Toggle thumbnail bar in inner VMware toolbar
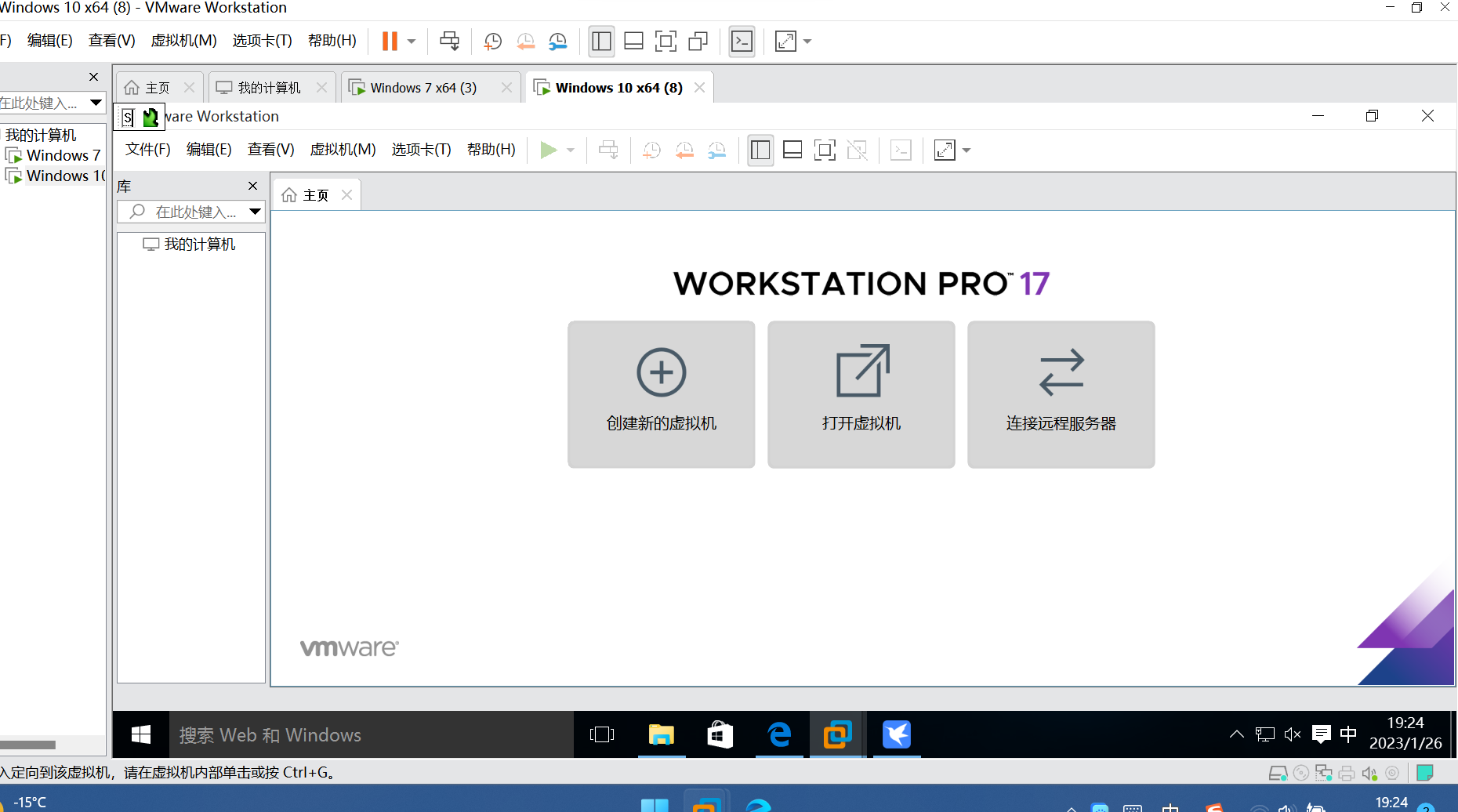The height and width of the screenshot is (812, 1458). coord(792,150)
